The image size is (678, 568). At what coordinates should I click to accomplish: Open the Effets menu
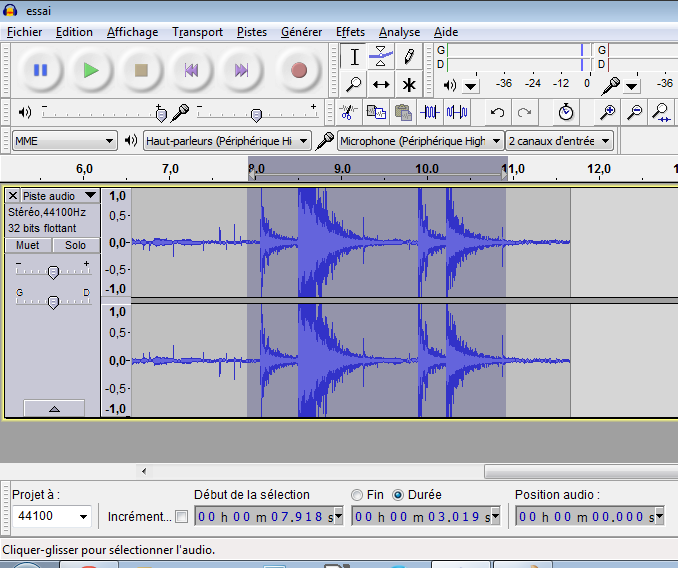(350, 32)
